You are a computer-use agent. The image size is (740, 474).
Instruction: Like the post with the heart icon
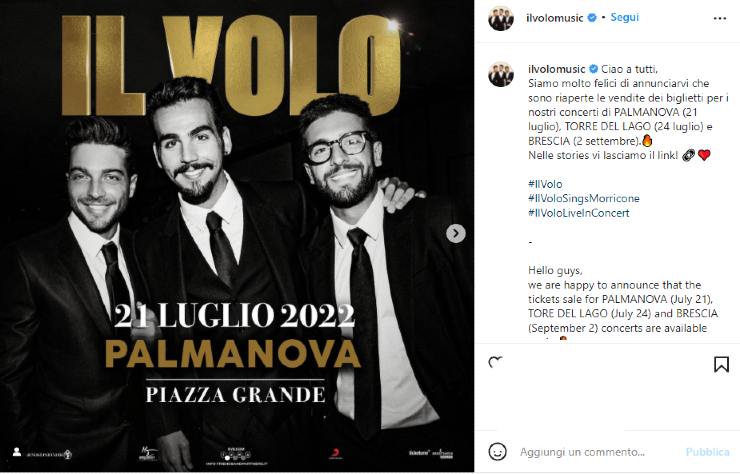[496, 363]
